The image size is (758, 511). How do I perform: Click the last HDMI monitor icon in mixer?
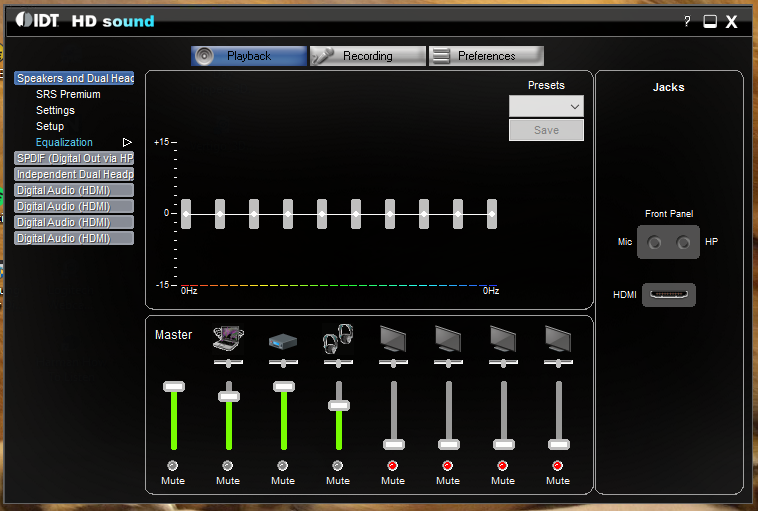tap(557, 339)
